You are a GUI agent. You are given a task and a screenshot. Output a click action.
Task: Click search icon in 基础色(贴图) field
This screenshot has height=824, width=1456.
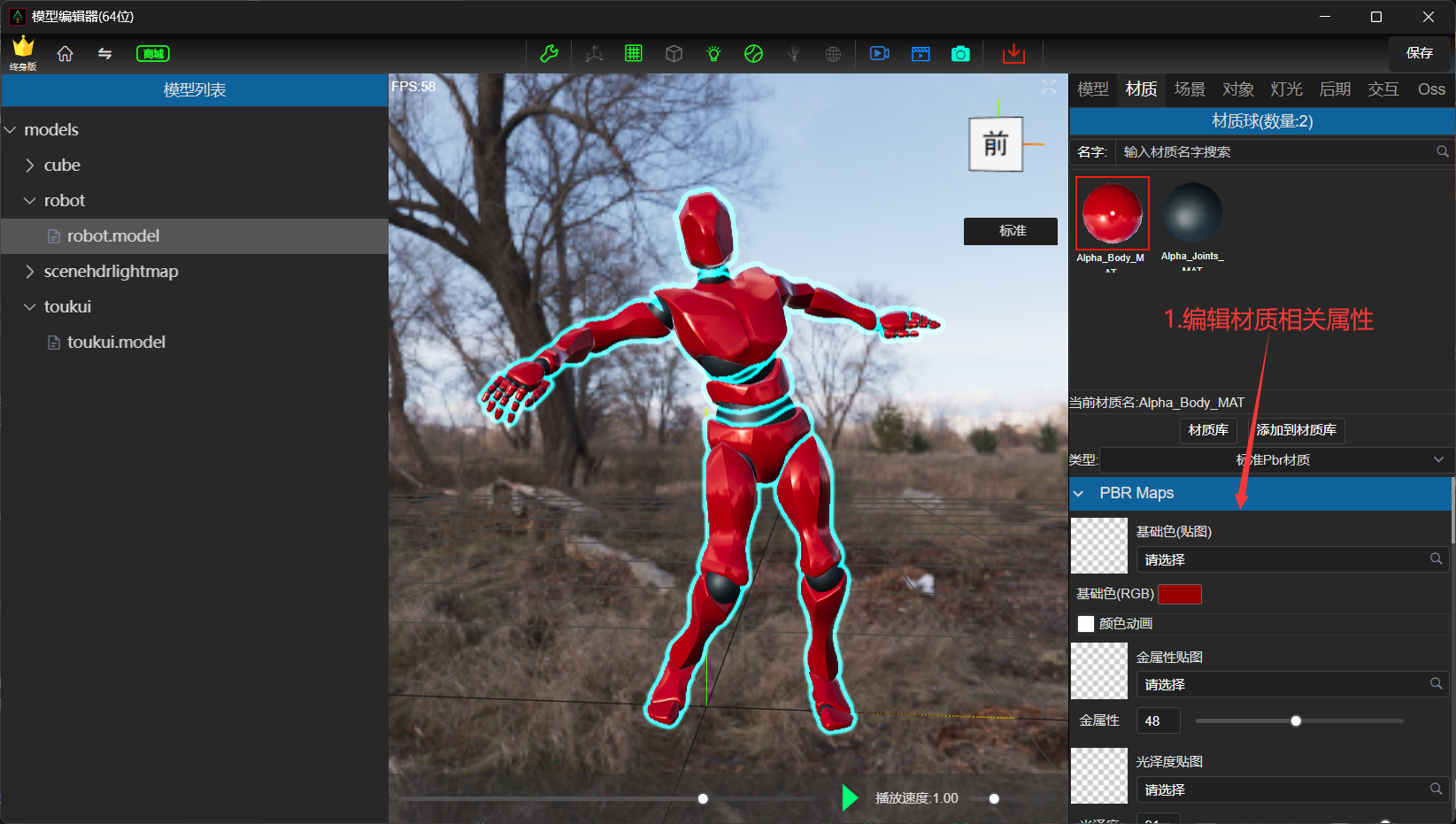point(1436,558)
